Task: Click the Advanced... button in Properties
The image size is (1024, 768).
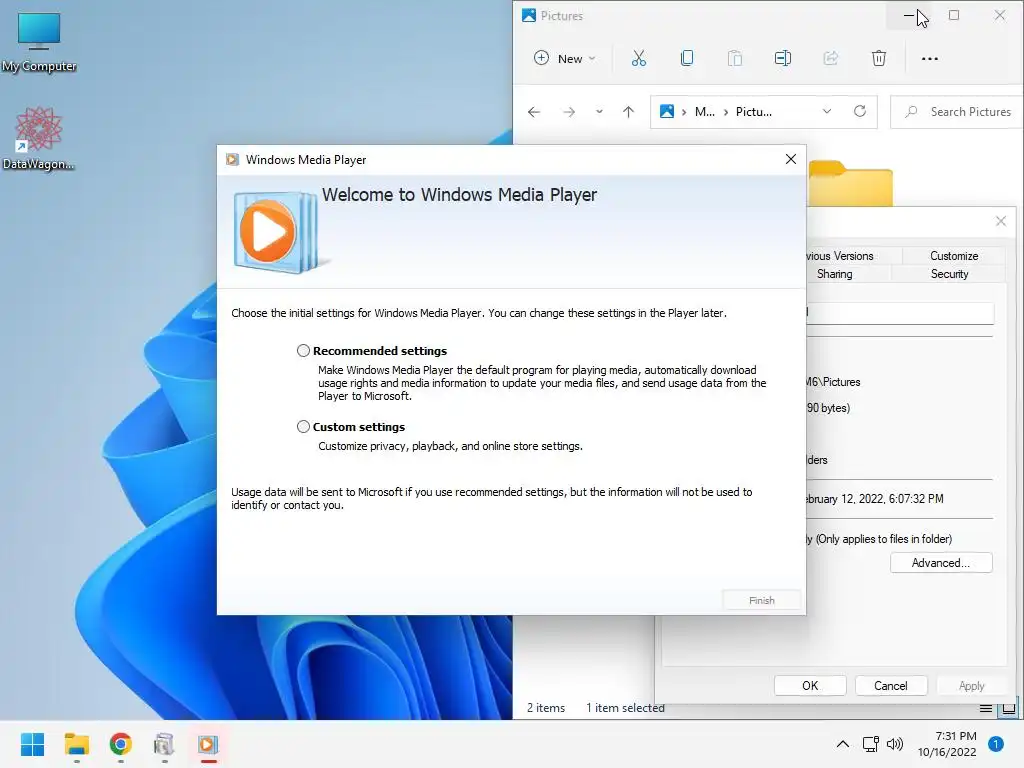Action: [941, 563]
